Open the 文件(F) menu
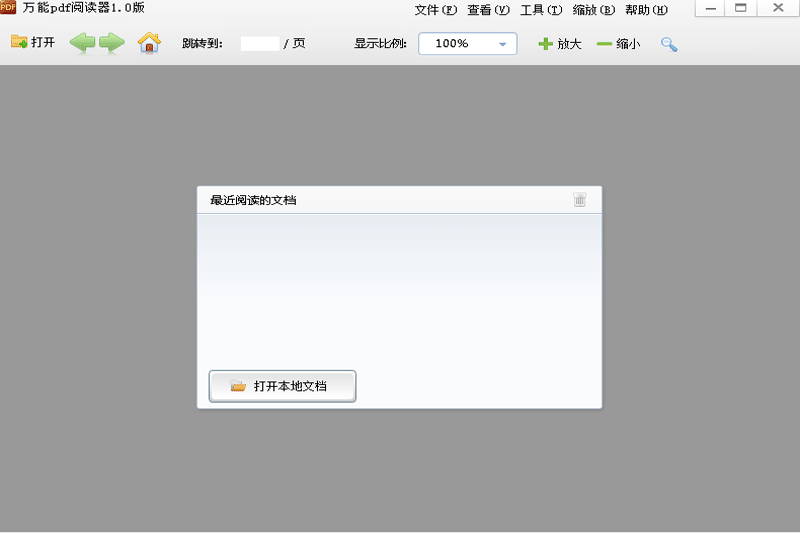Viewport: 800px width, 533px height. [x=435, y=10]
